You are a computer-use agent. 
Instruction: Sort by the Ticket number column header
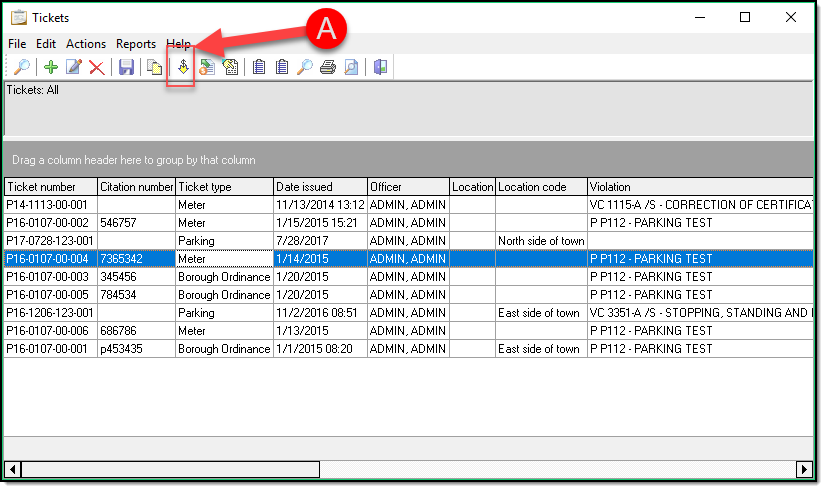point(50,187)
